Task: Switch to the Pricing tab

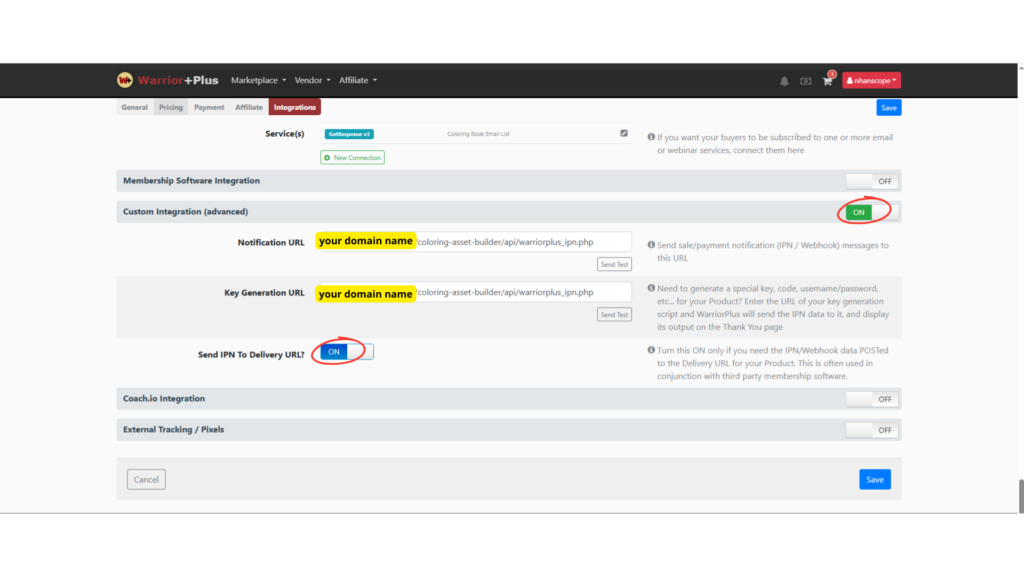Action: click(x=171, y=107)
